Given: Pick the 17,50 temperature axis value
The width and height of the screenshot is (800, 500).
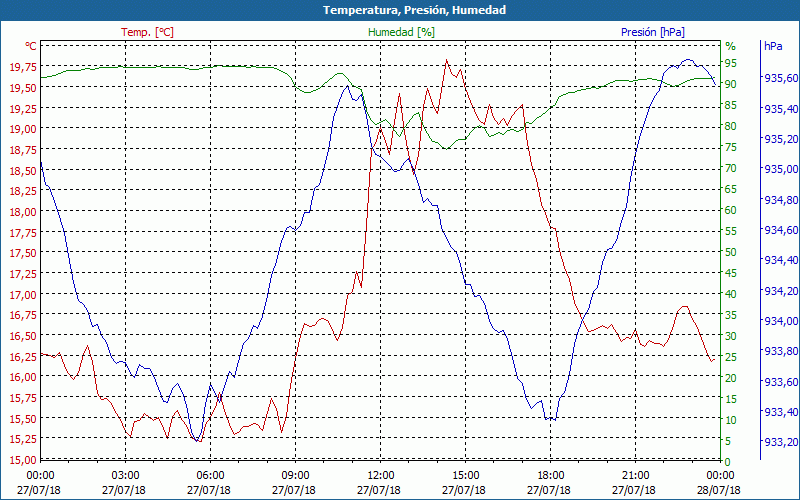Looking at the screenshot, I should point(23,253).
